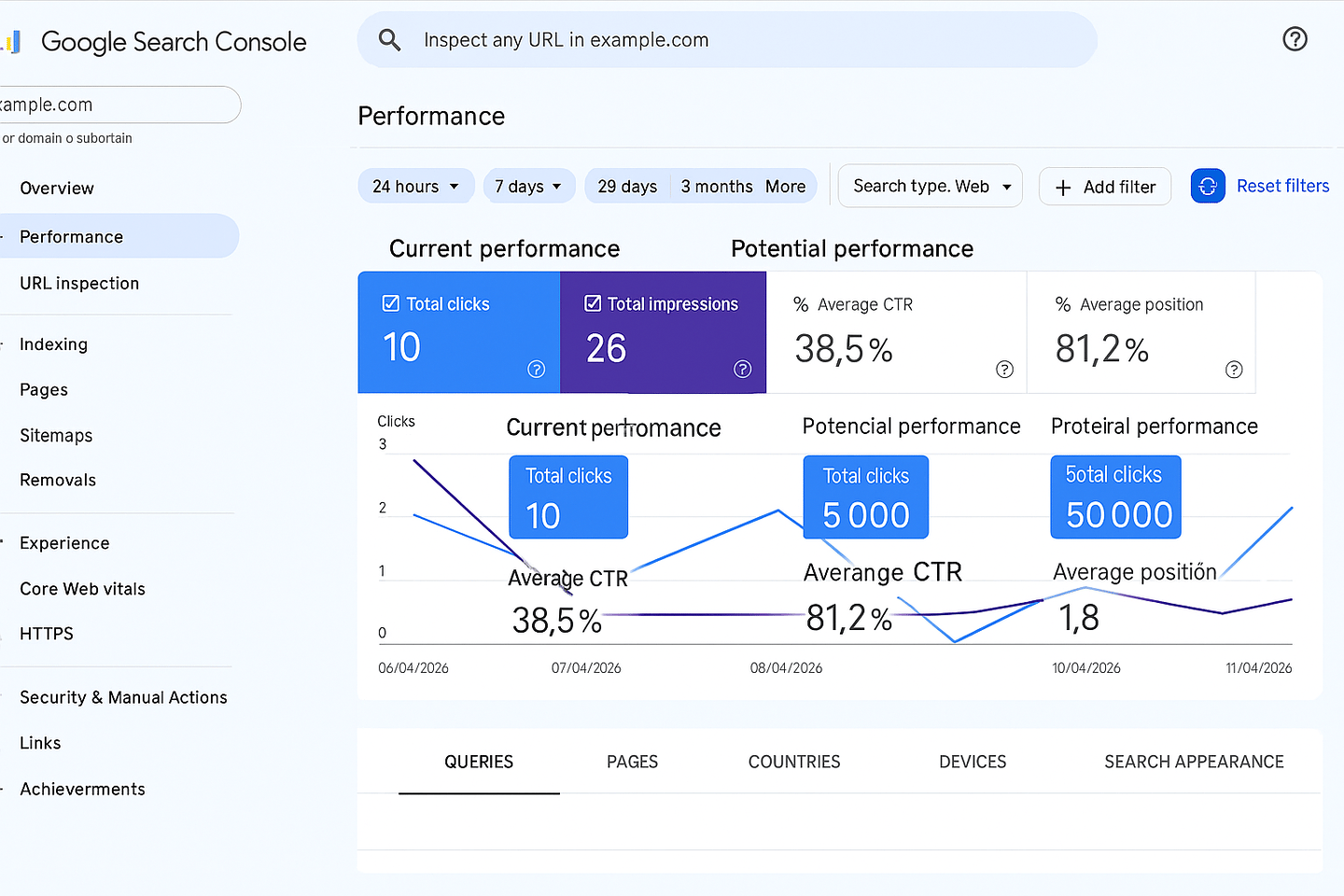Screen dimensions: 1344x896
Task: Click the Google Search Console logo
Action: coord(154,42)
